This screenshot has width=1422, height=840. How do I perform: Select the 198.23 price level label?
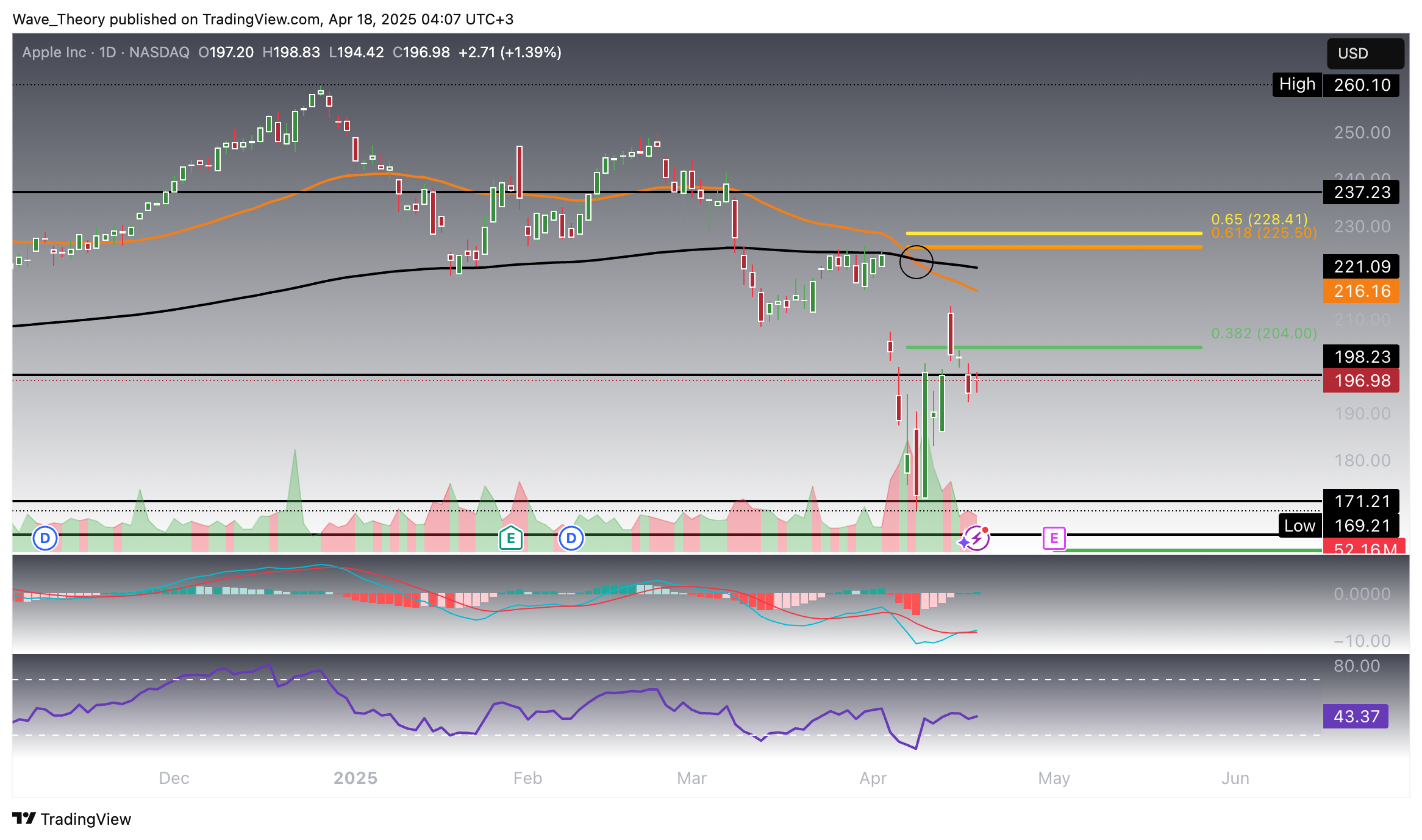point(1361,357)
